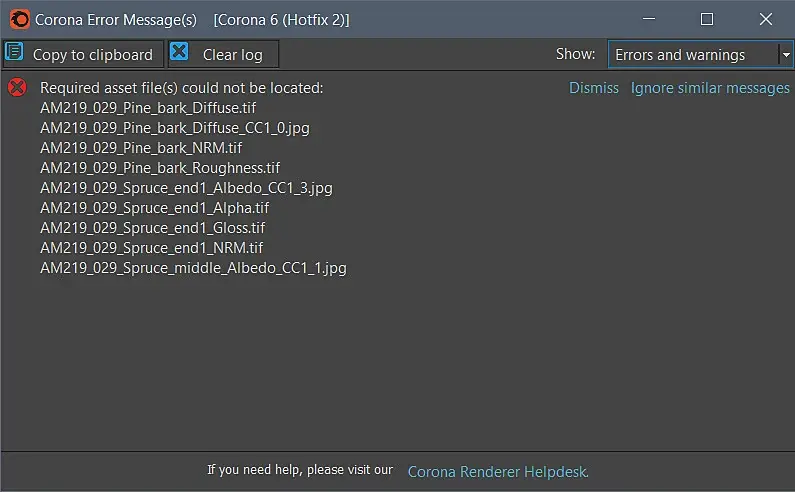Click the Required asset file(s) error heading
This screenshot has width=795, height=492.
pyautogui.click(x=181, y=88)
